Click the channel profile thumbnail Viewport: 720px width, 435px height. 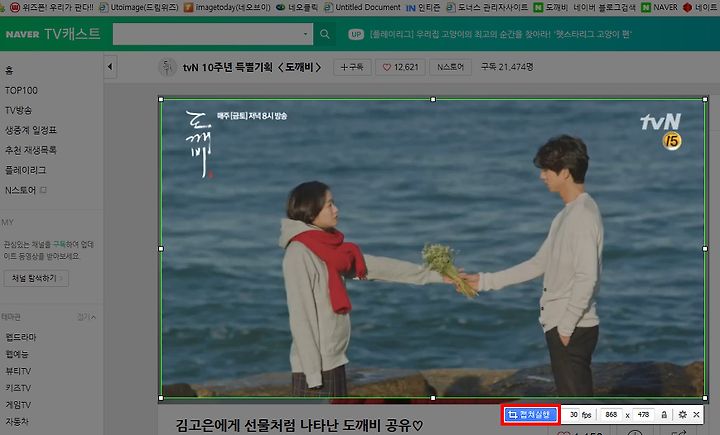(167, 68)
